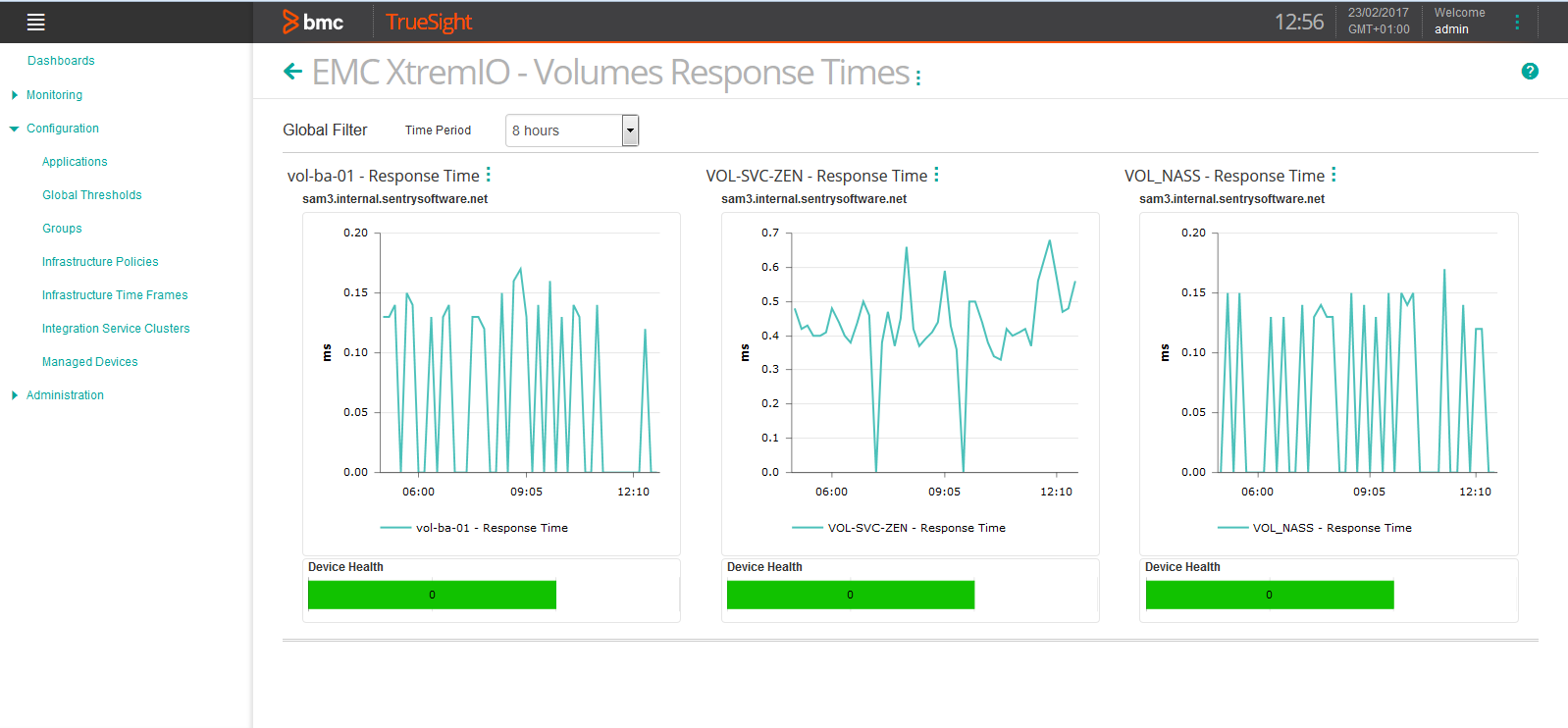Open the Time Period 8 hours dropdown
The width and height of the screenshot is (1568, 728).
(572, 130)
